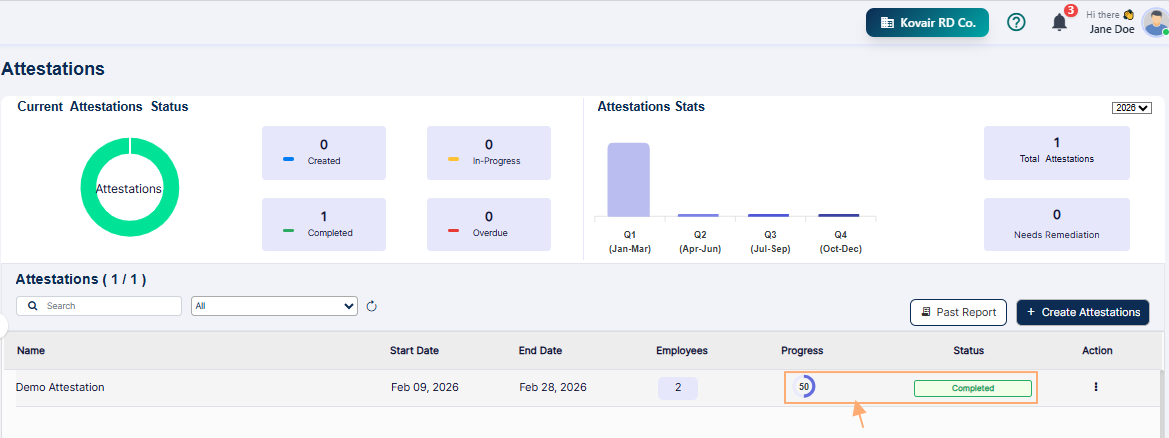The height and width of the screenshot is (438, 1169).
Task: Click the Search input field
Action: pos(99,306)
